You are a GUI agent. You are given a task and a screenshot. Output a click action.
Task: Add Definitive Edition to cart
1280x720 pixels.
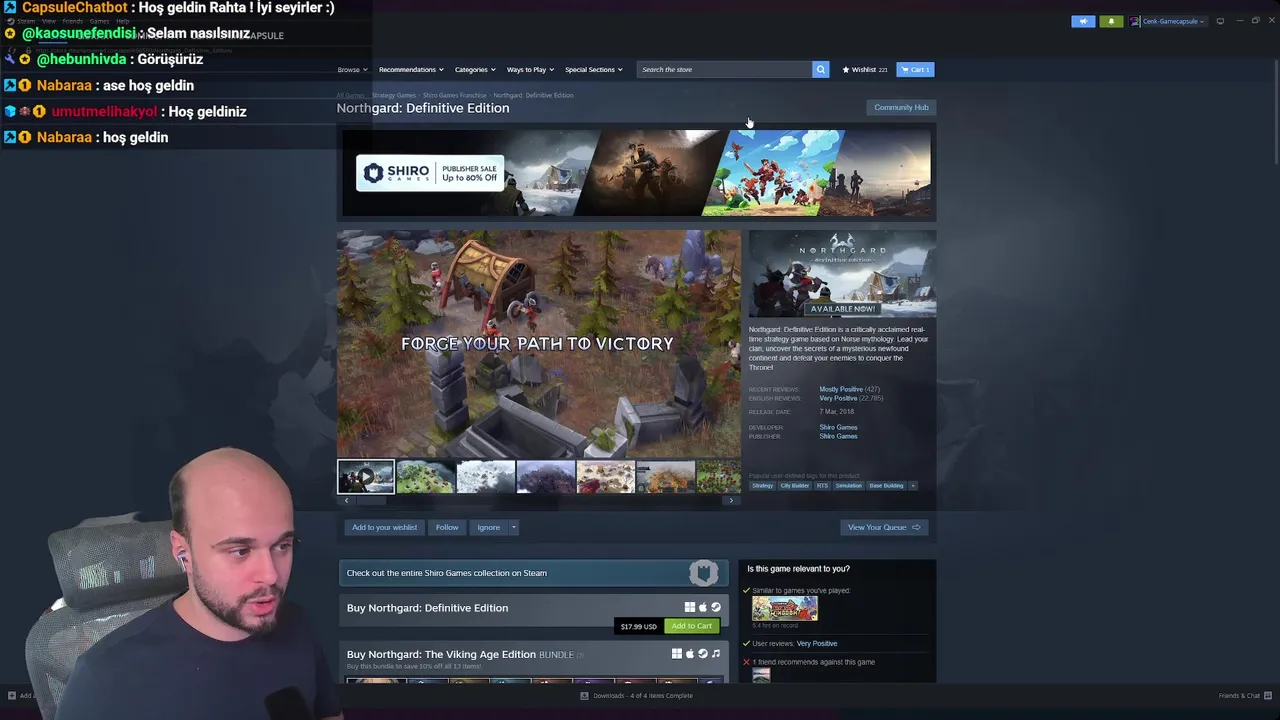[x=692, y=626]
